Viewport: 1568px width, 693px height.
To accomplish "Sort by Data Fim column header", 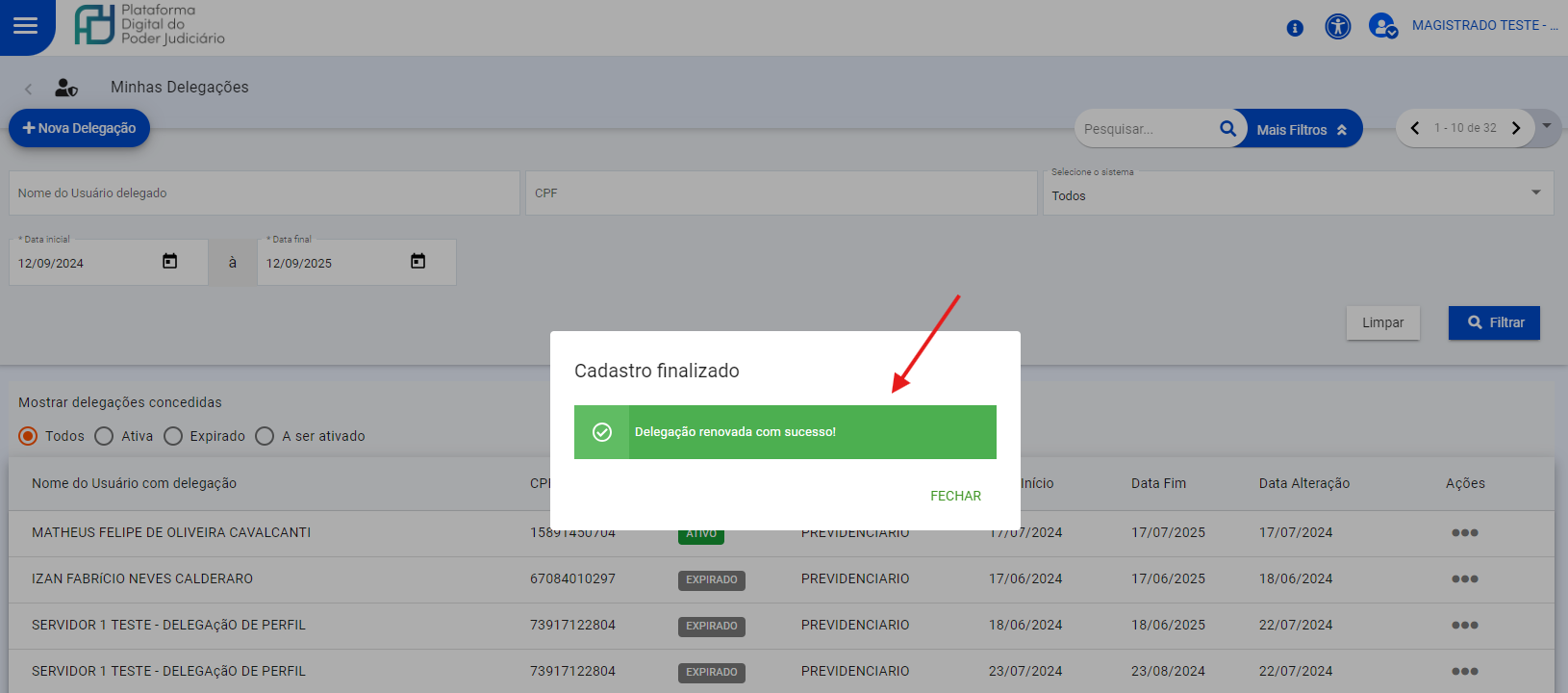I will [x=1158, y=483].
